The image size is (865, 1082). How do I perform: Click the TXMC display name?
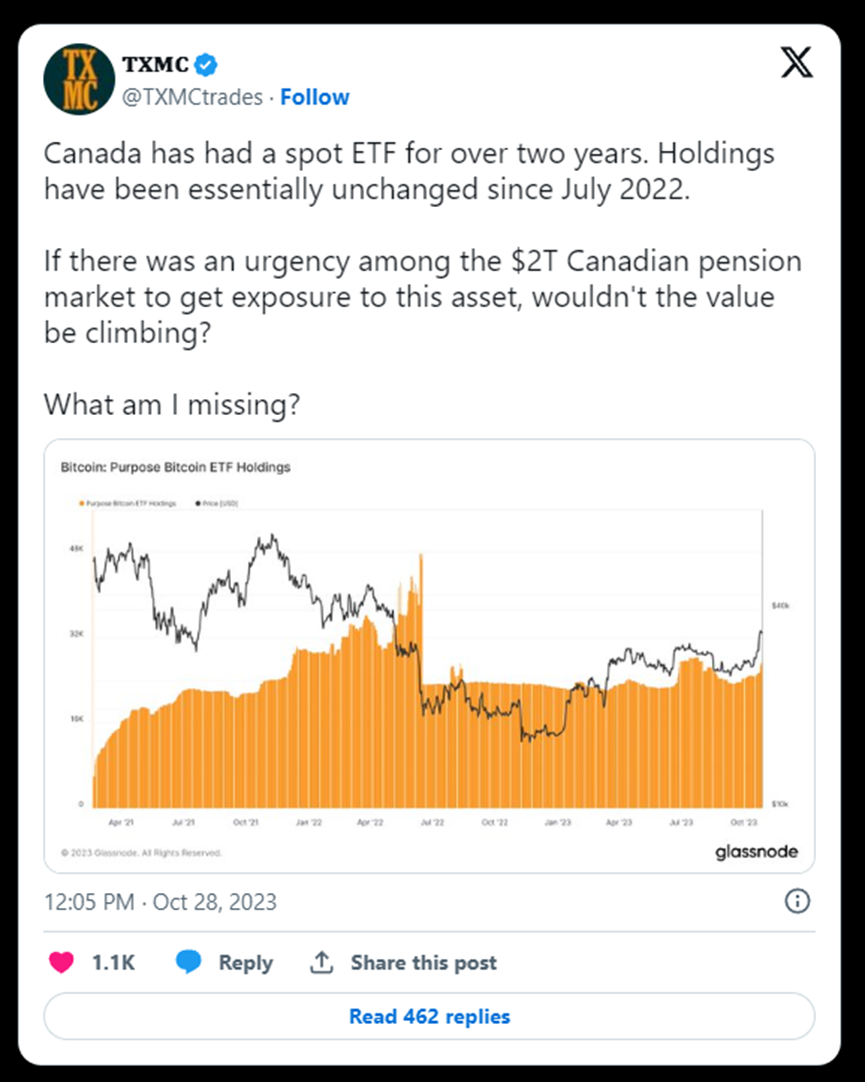(154, 66)
